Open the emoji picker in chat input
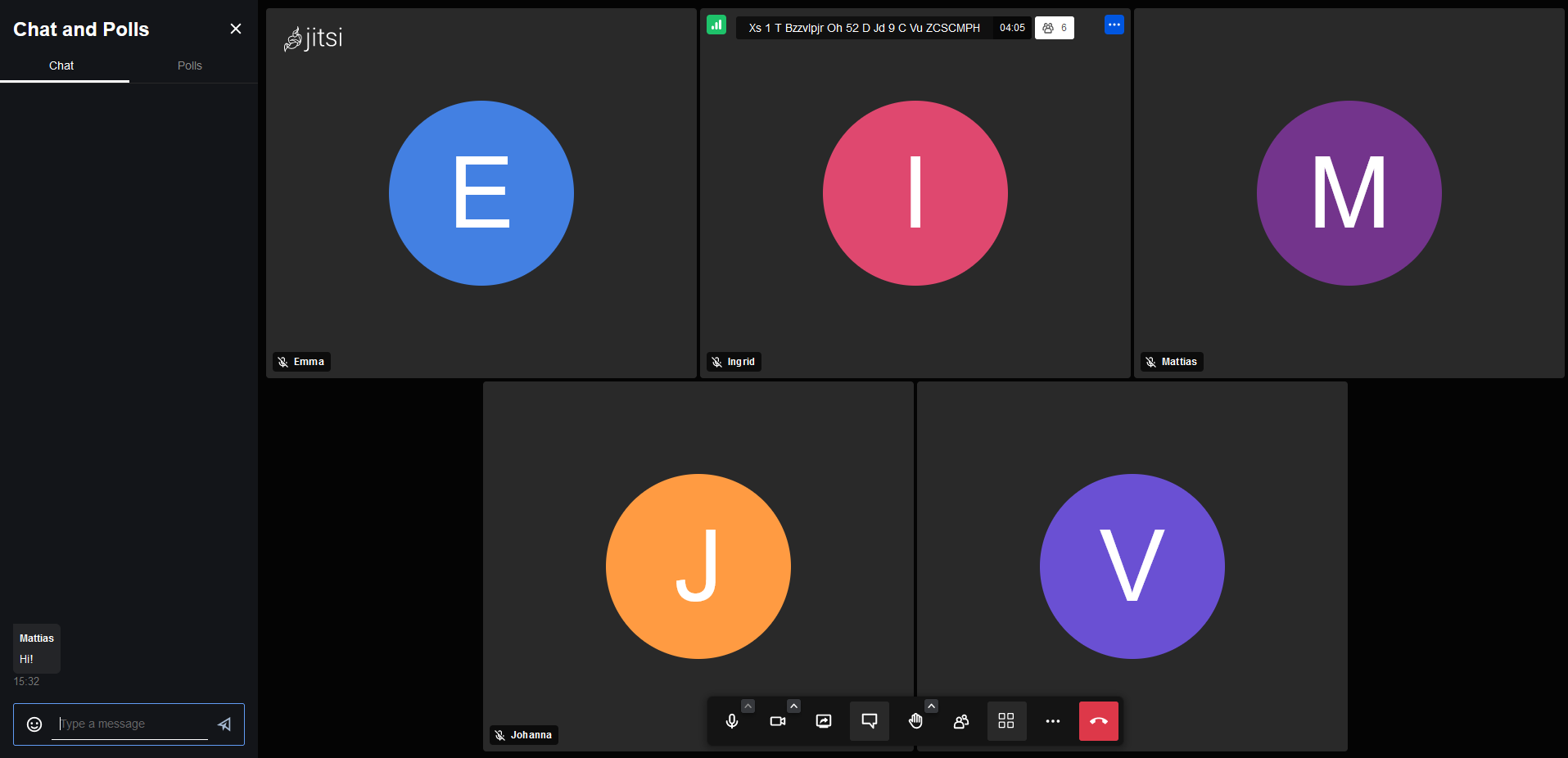Image resolution: width=1568 pixels, height=758 pixels. tap(34, 724)
